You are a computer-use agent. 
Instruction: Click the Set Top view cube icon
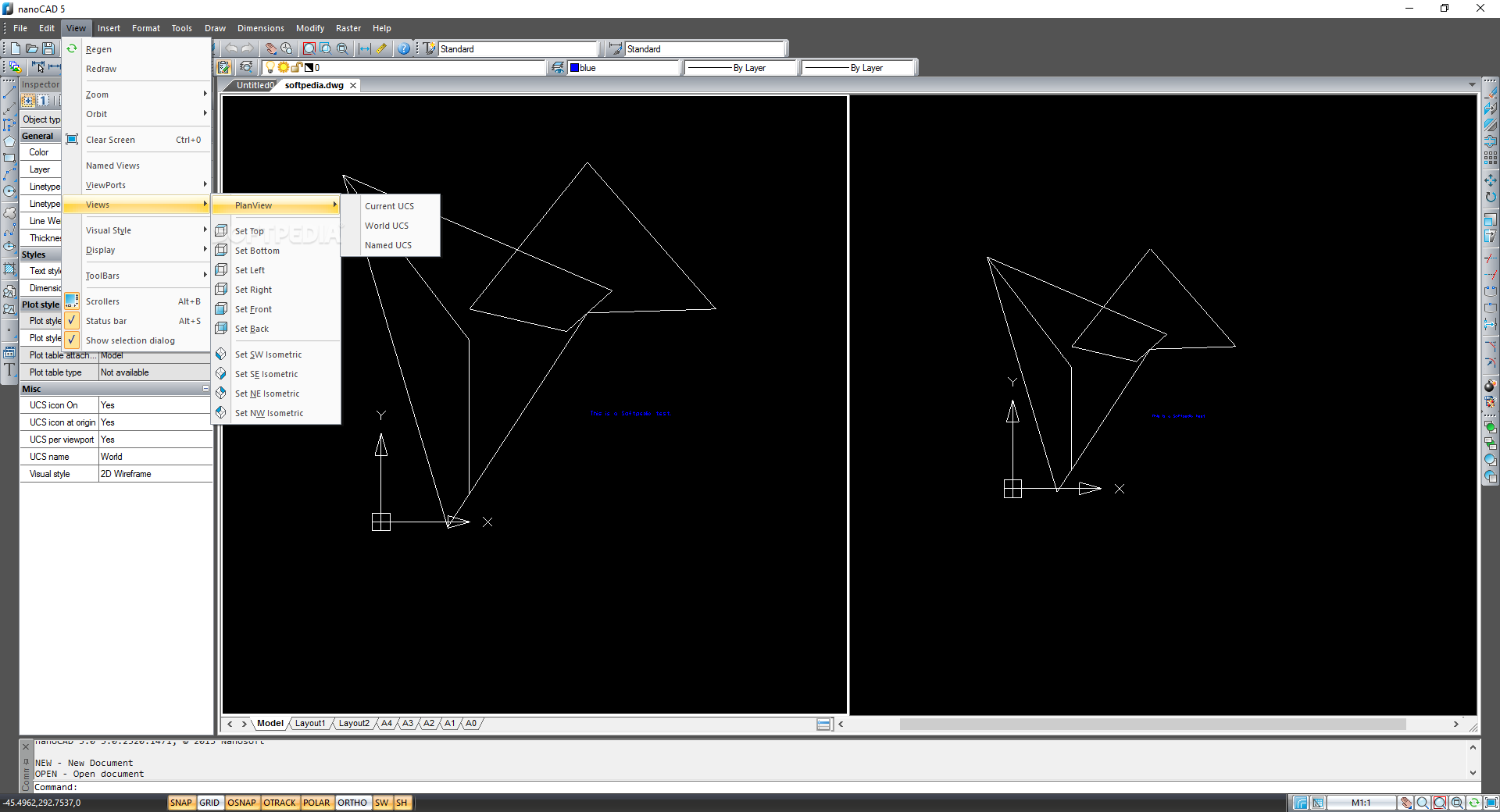(x=221, y=231)
